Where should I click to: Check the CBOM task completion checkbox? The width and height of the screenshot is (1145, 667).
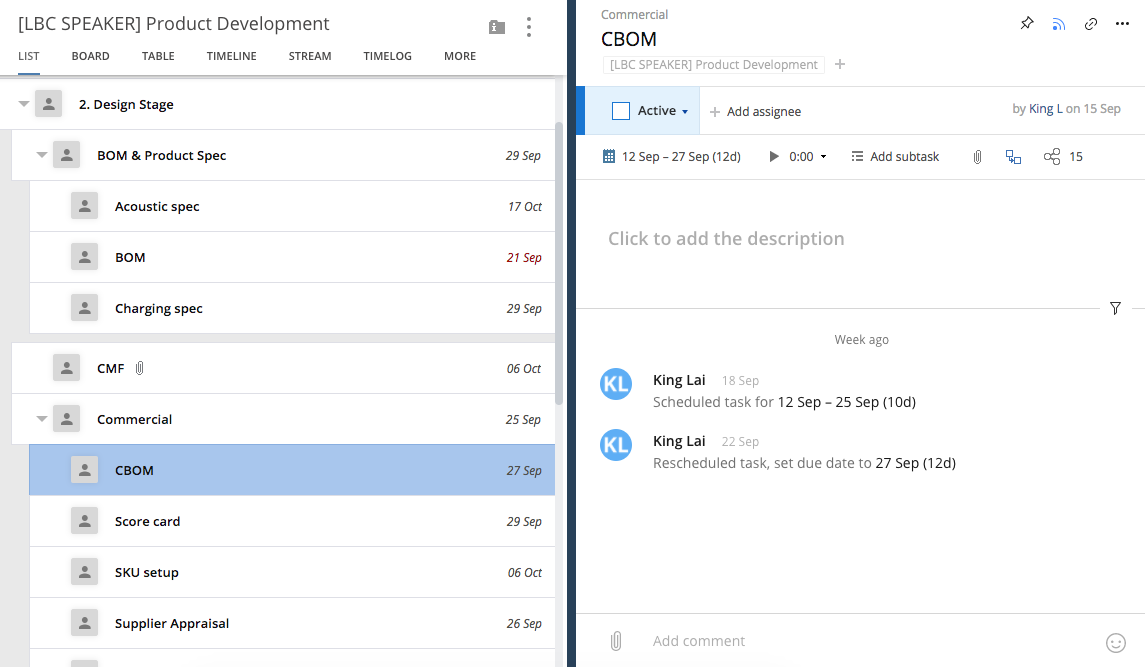621,111
